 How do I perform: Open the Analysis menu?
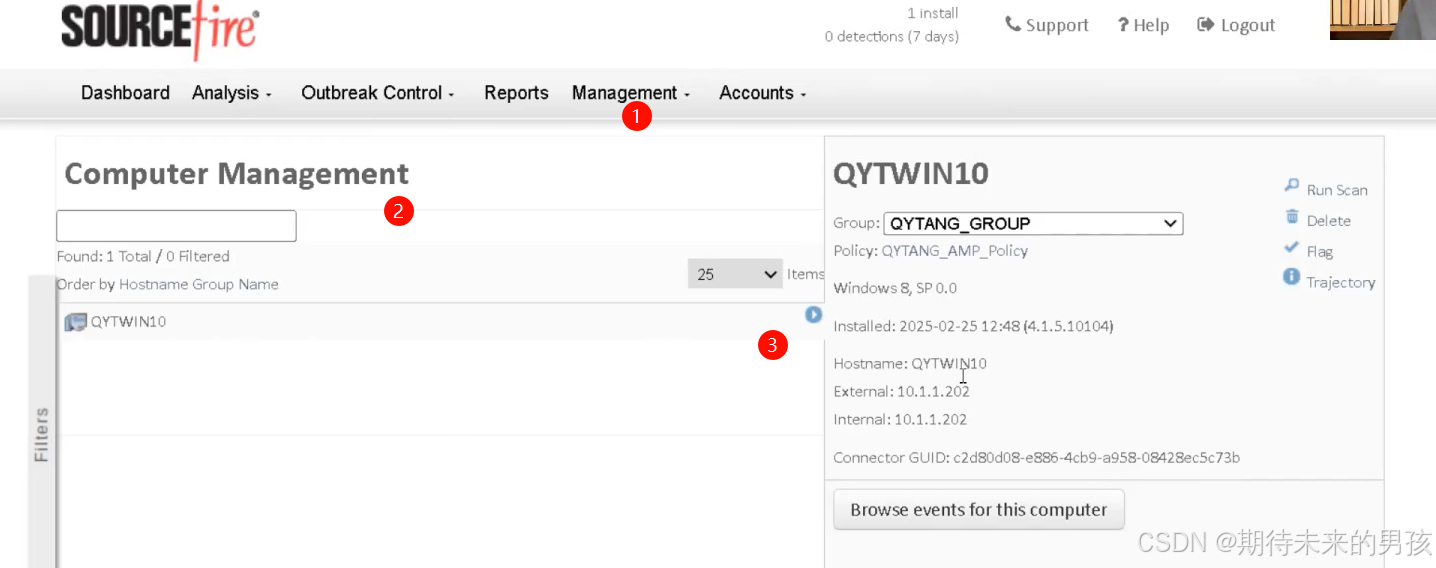click(232, 93)
